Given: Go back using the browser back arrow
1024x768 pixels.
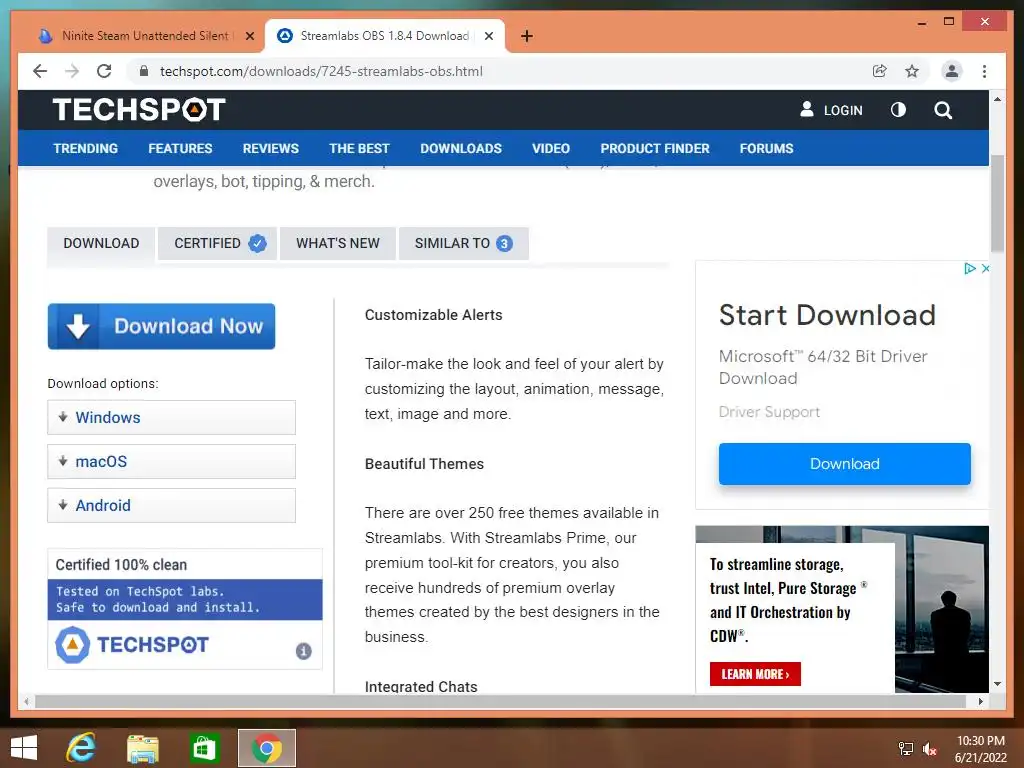Looking at the screenshot, I should 40,71.
